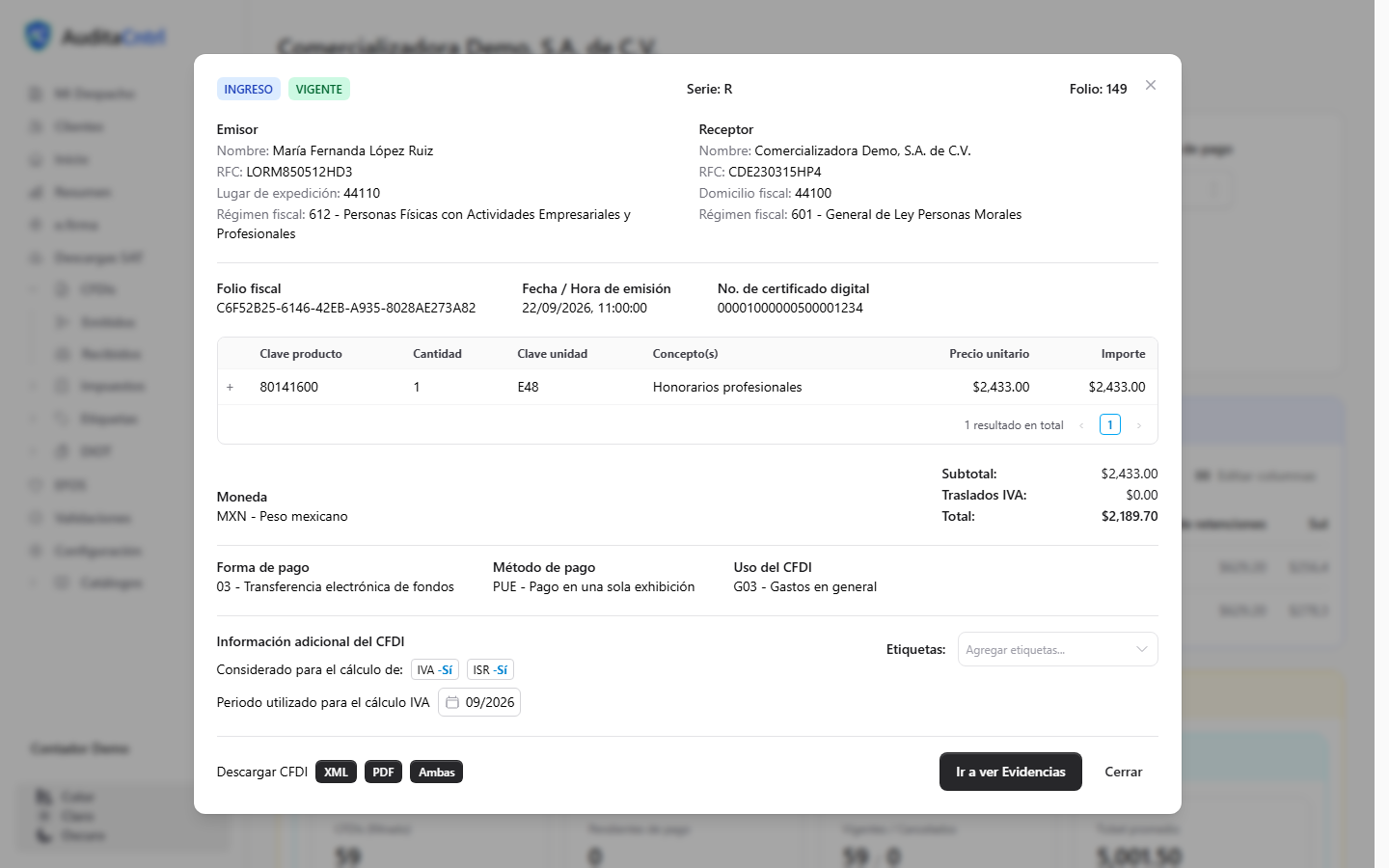Click the Serie: R label
Image resolution: width=1389 pixels, height=868 pixels.
709,89
